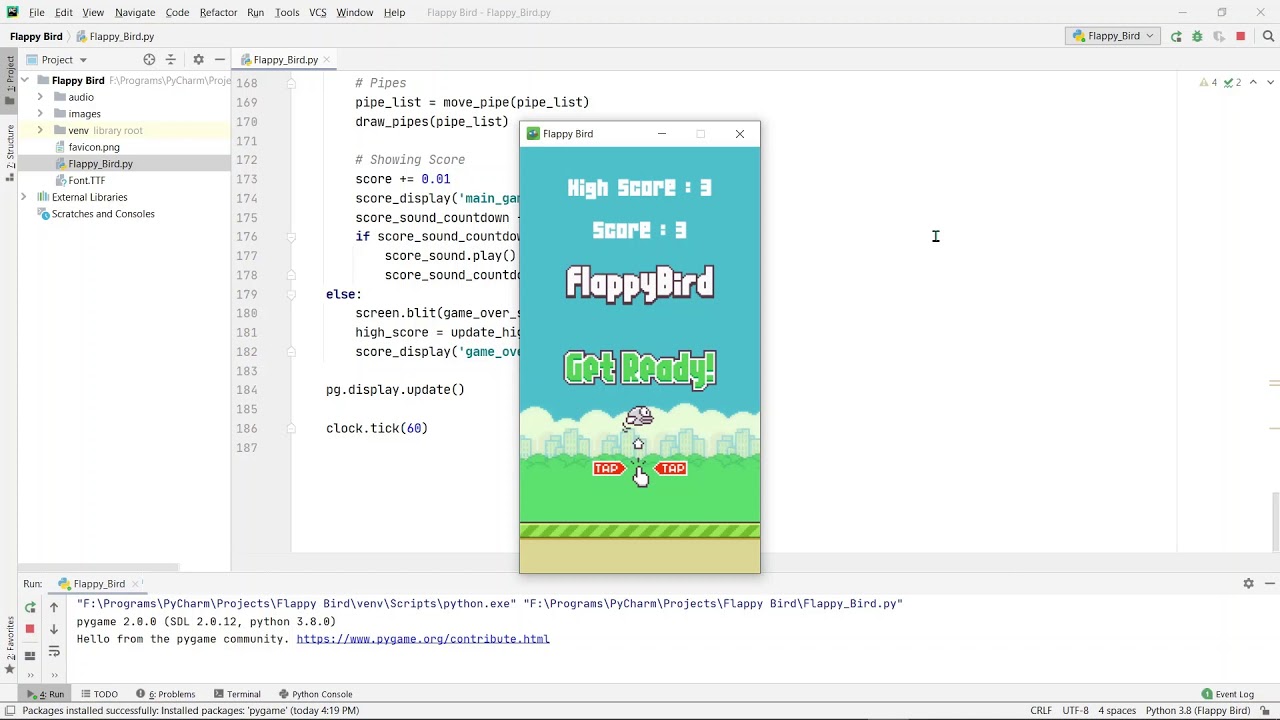Open Project panel settings gear
Viewport: 1280px width, 720px height.
point(198,59)
